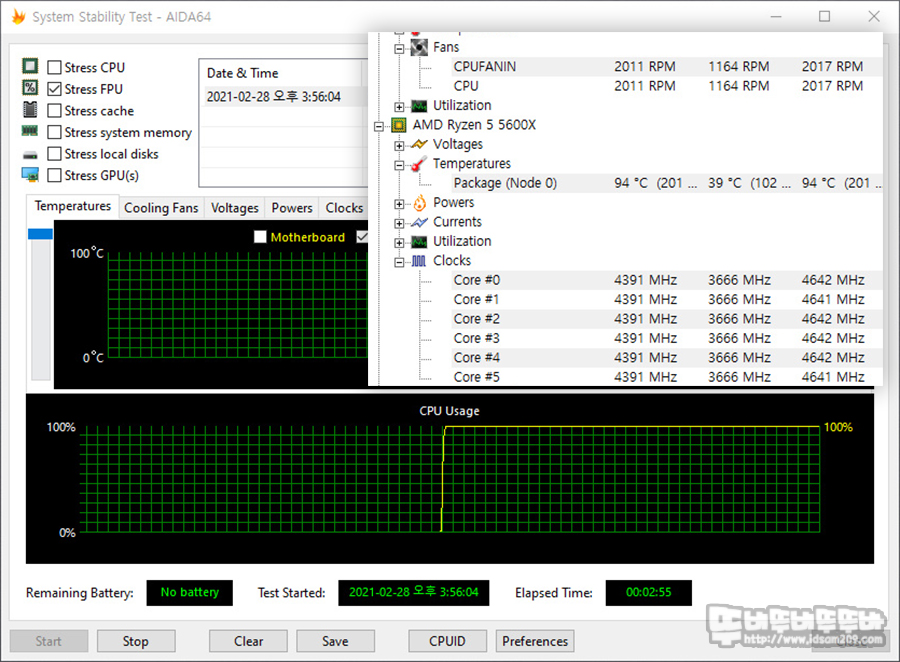Open the Voltages tab
The width and height of the screenshot is (900, 662).
tap(235, 208)
